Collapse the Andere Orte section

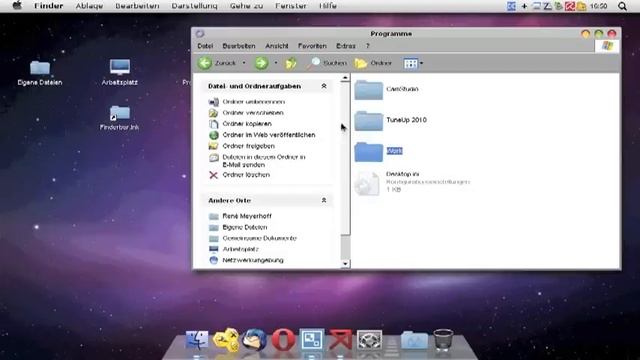324,200
